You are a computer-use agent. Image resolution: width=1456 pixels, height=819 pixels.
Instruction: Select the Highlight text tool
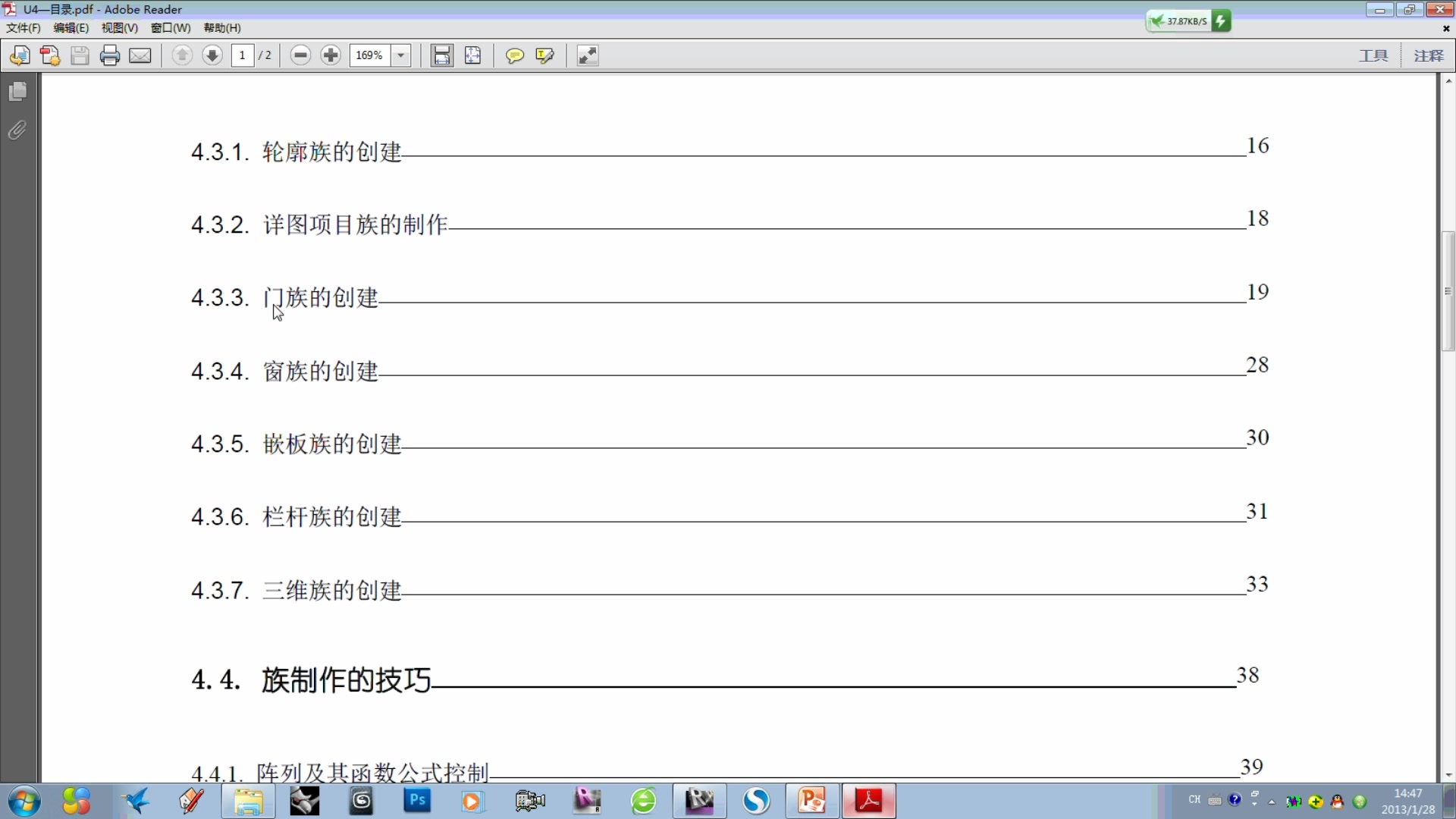[x=544, y=55]
